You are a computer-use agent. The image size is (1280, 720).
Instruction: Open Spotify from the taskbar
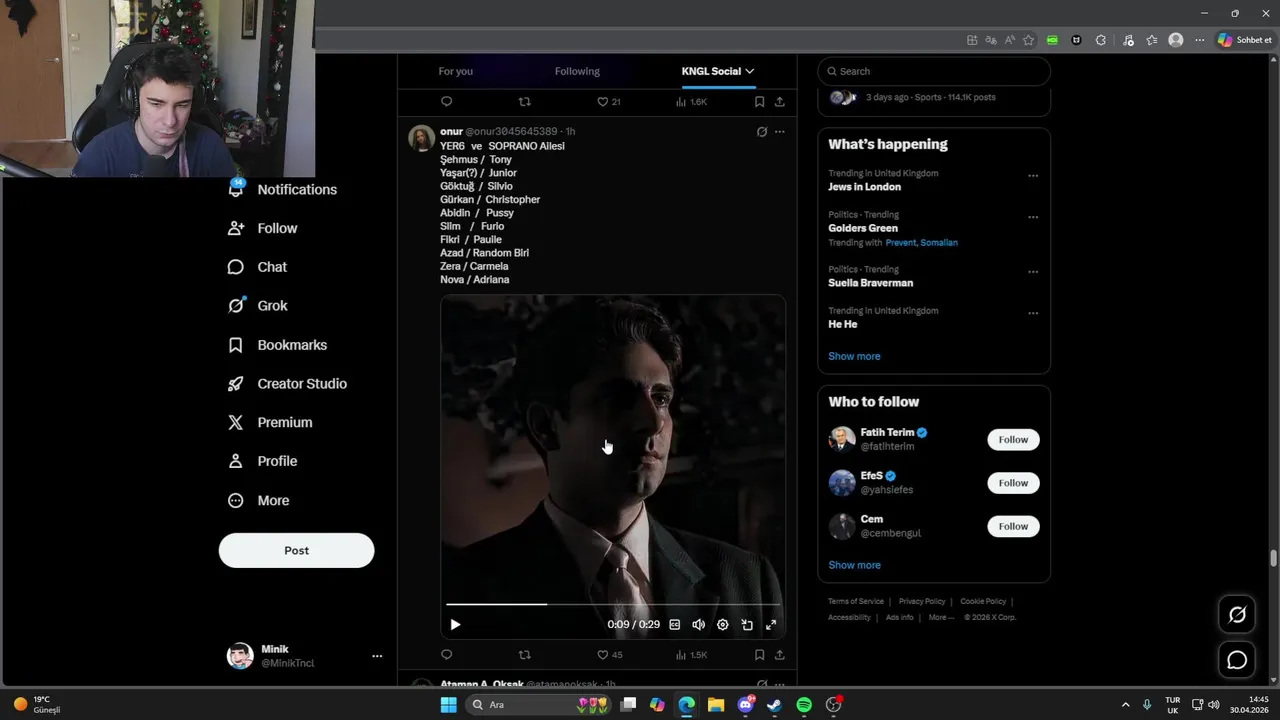[804, 705]
